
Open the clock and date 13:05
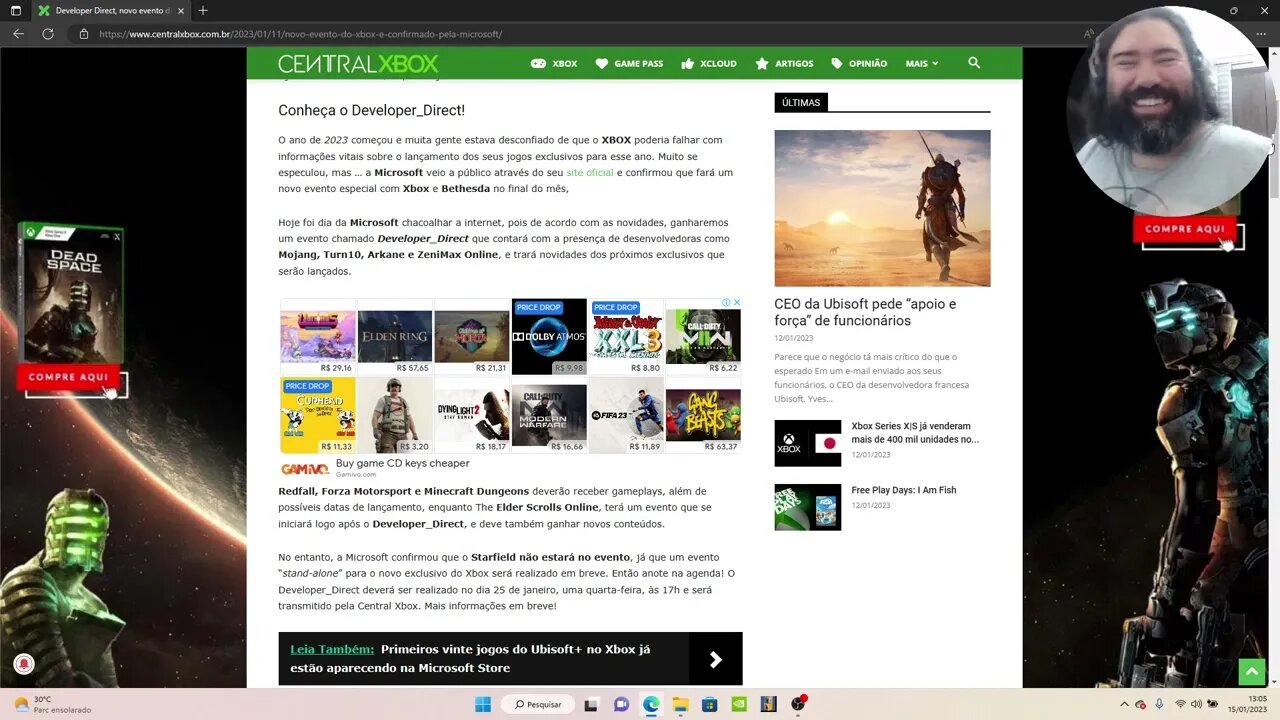click(x=1249, y=704)
